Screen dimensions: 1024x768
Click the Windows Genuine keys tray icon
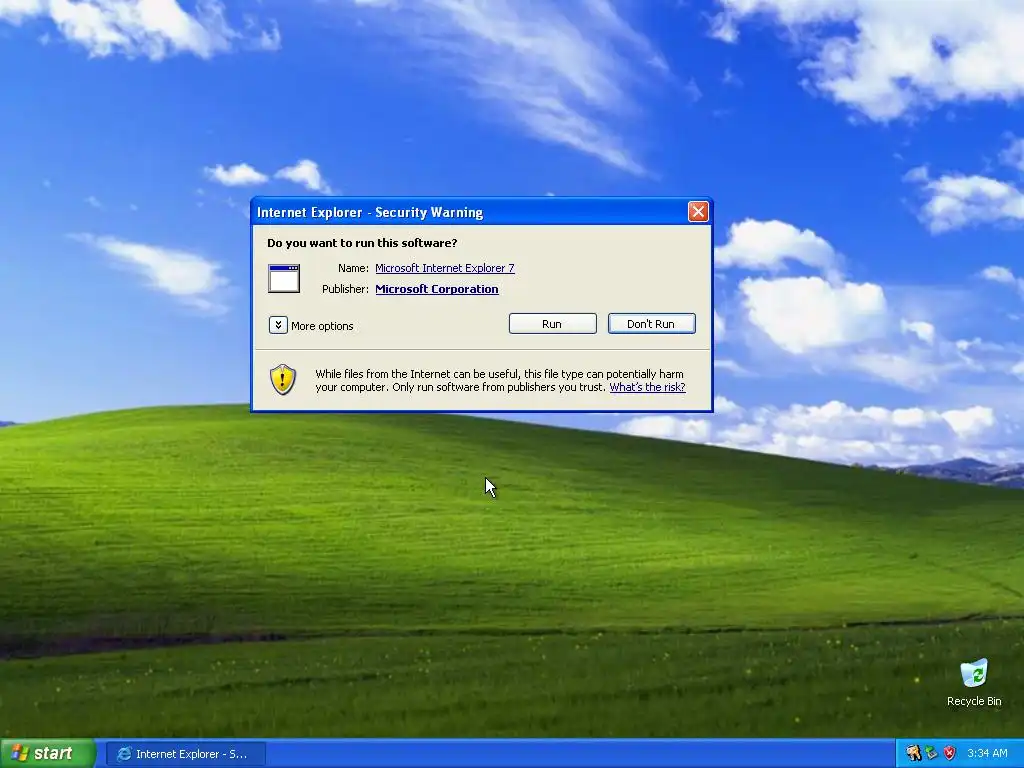pos(913,753)
